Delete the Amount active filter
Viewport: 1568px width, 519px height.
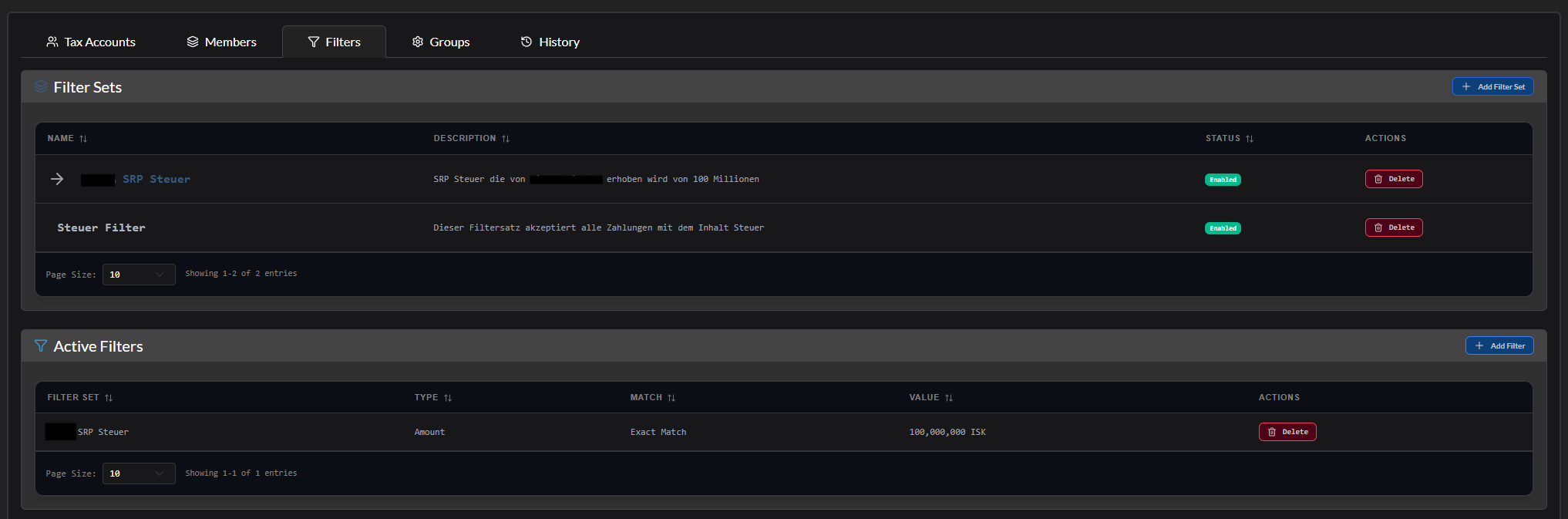[x=1287, y=432]
